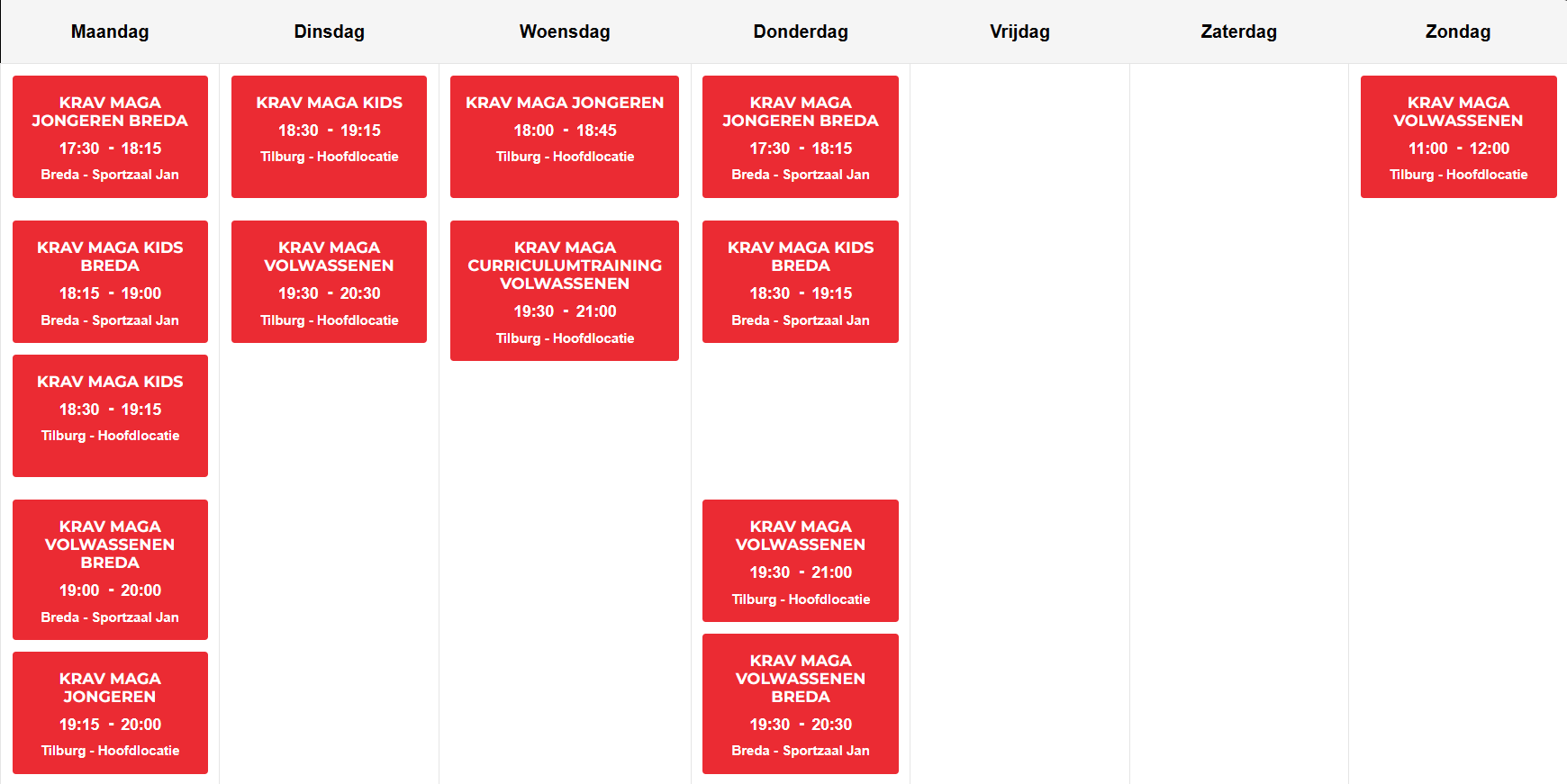This screenshot has width=1567, height=784.
Task: Select Thursday's Krav Maga Kids Breda 18:30 class
Action: pos(801,282)
